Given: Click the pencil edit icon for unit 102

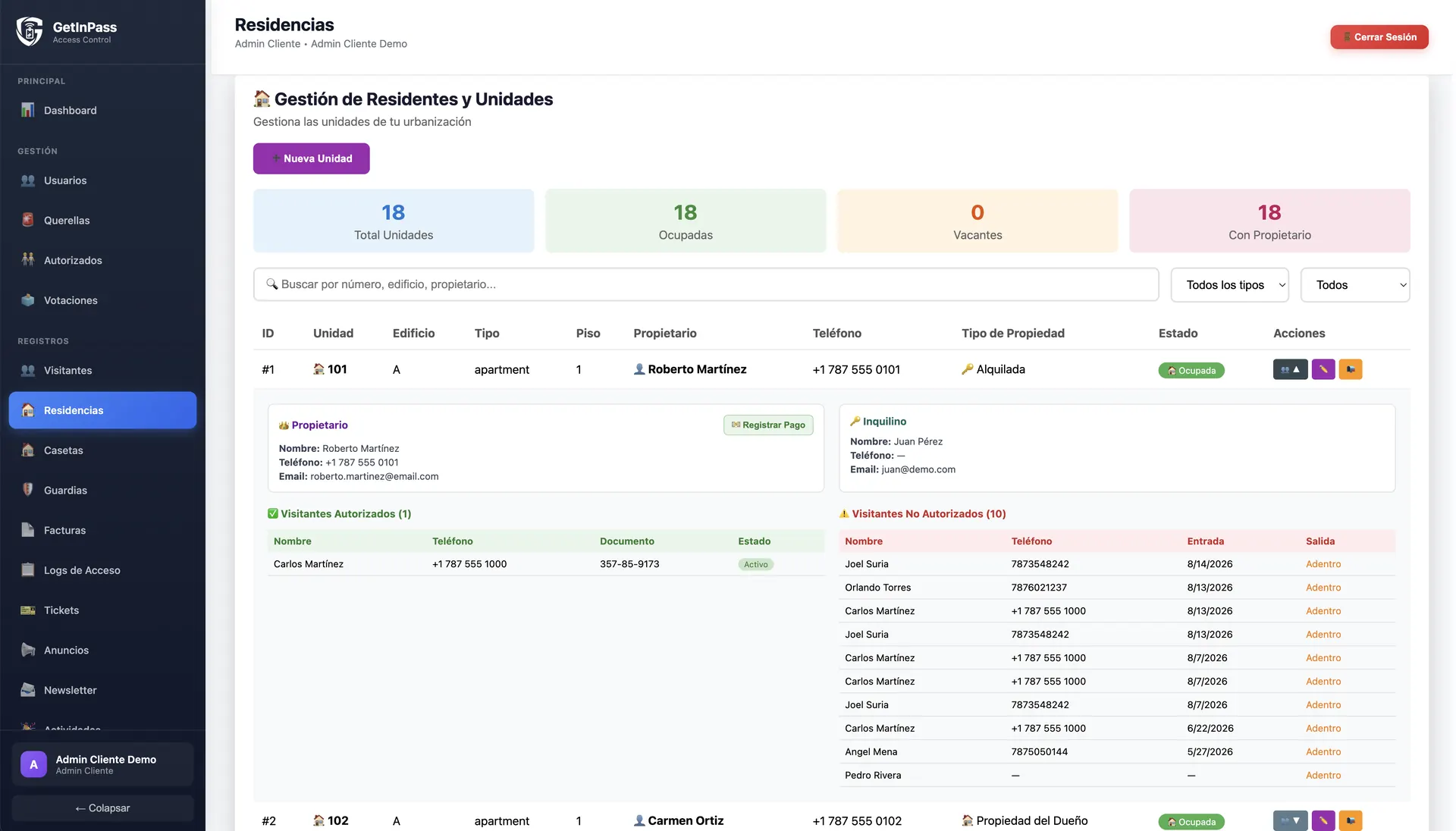Looking at the screenshot, I should coord(1323,820).
